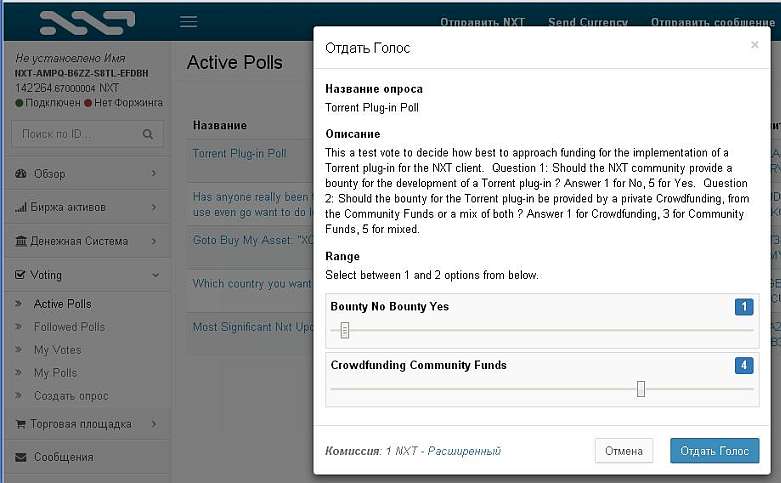
Task: Click the Отдать Голос submit button
Action: pyautogui.click(x=714, y=451)
